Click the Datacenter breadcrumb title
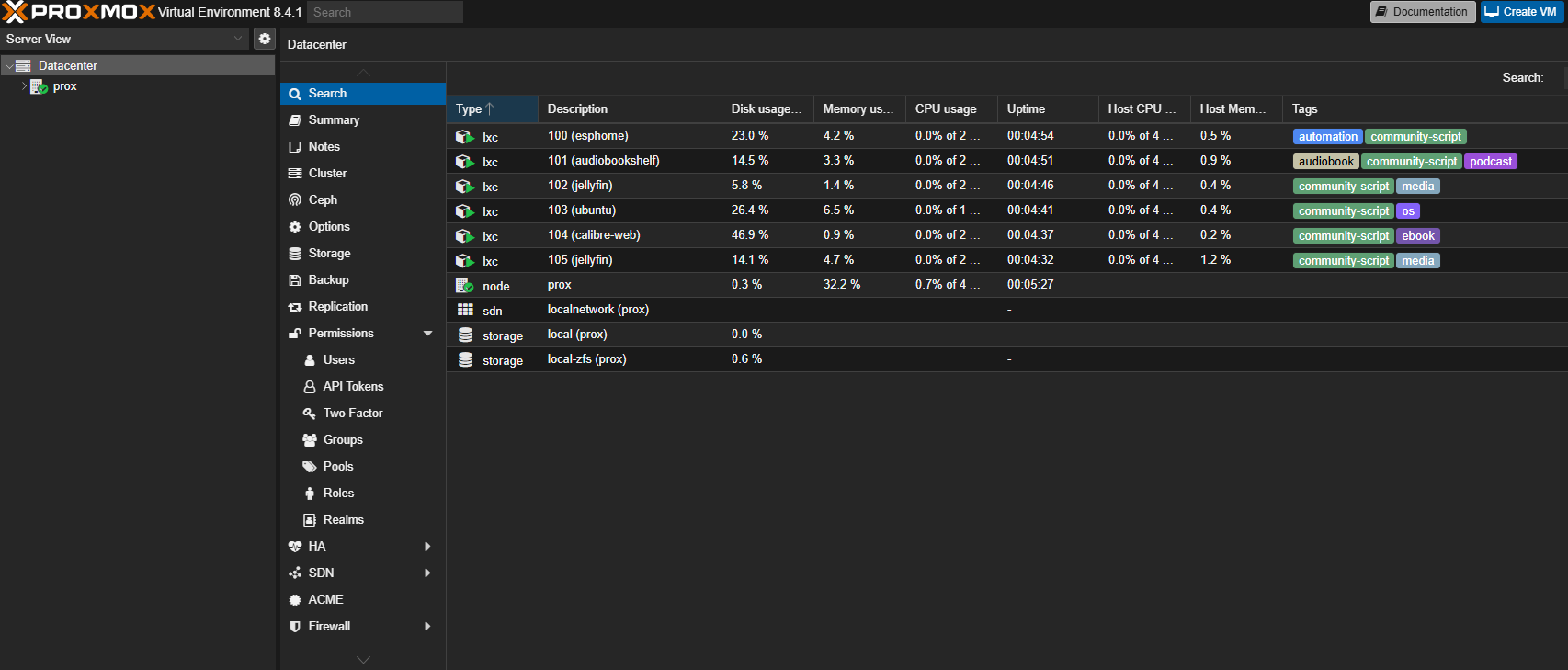1568x670 pixels. pyautogui.click(x=317, y=44)
